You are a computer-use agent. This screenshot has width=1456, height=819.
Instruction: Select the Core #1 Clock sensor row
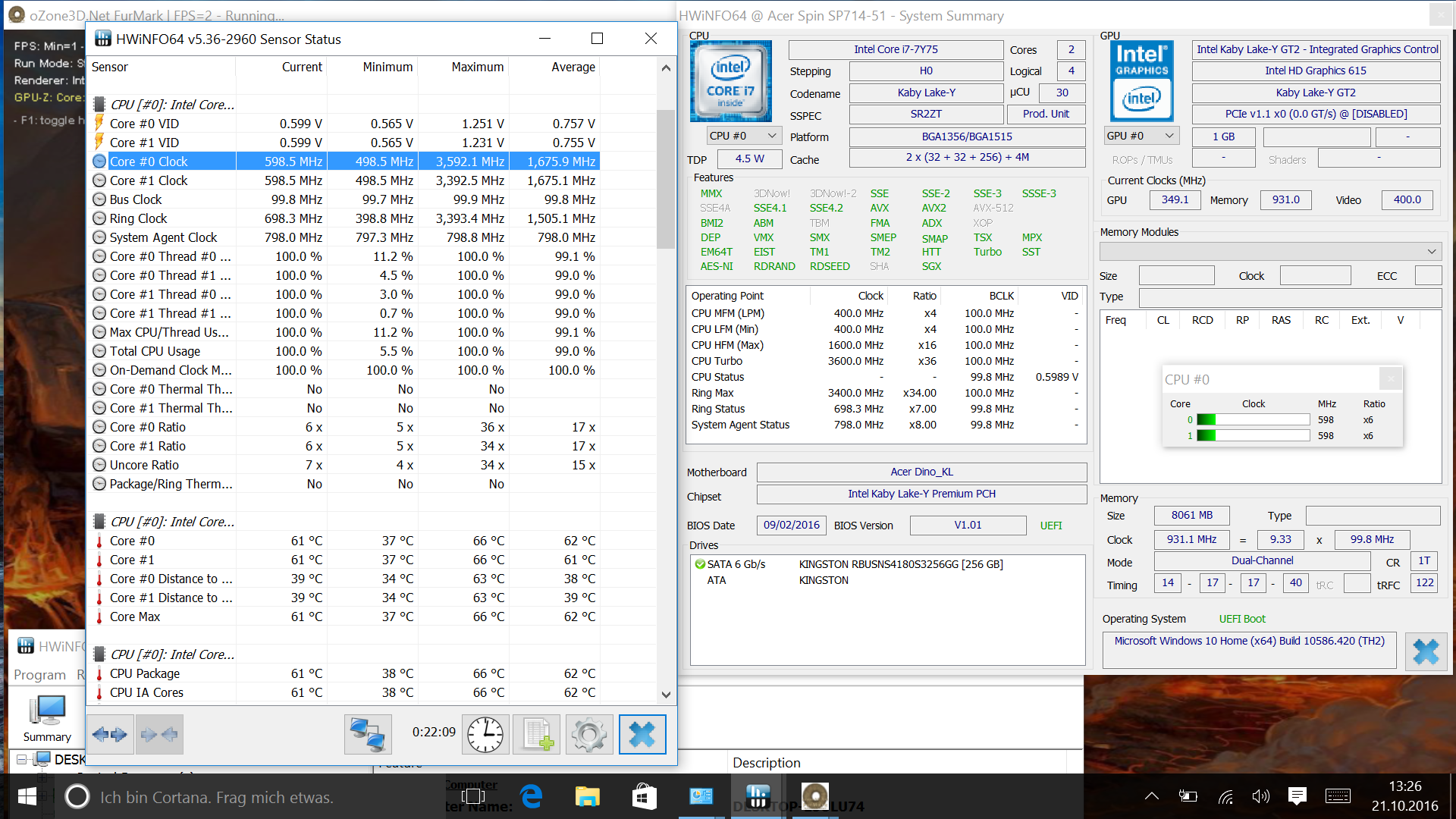click(x=149, y=180)
